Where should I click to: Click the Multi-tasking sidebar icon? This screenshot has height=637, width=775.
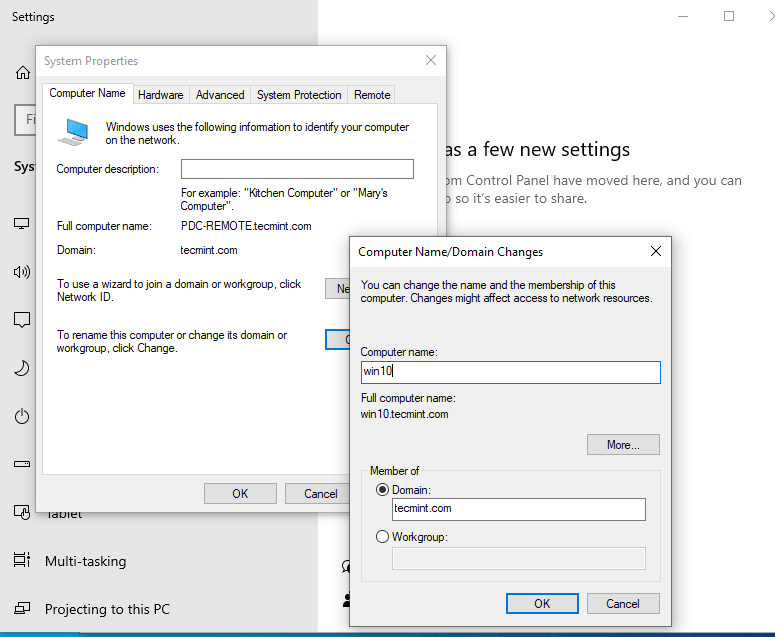coord(22,561)
